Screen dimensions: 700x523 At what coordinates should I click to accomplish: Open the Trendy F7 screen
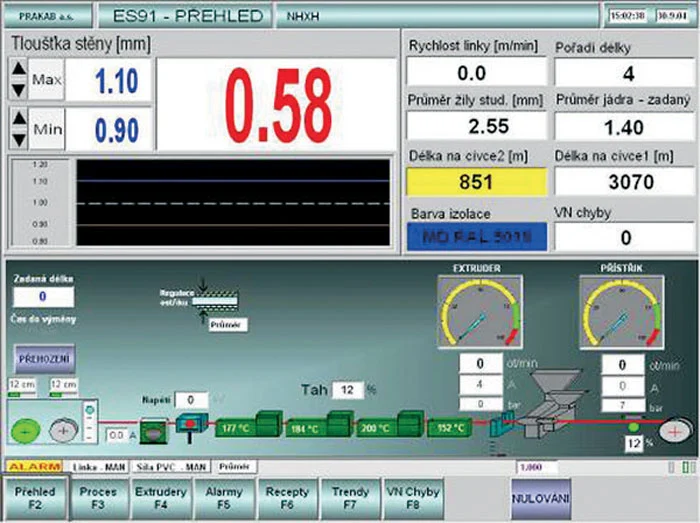click(x=350, y=498)
